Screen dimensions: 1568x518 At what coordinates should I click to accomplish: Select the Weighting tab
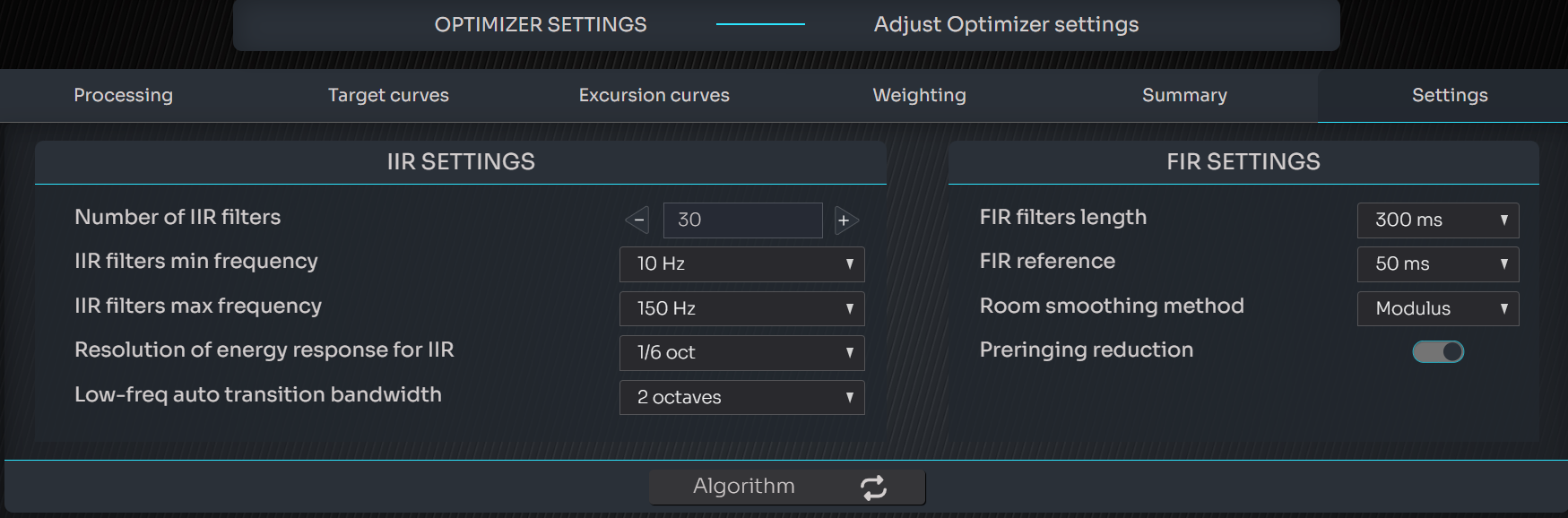pyautogui.click(x=919, y=95)
